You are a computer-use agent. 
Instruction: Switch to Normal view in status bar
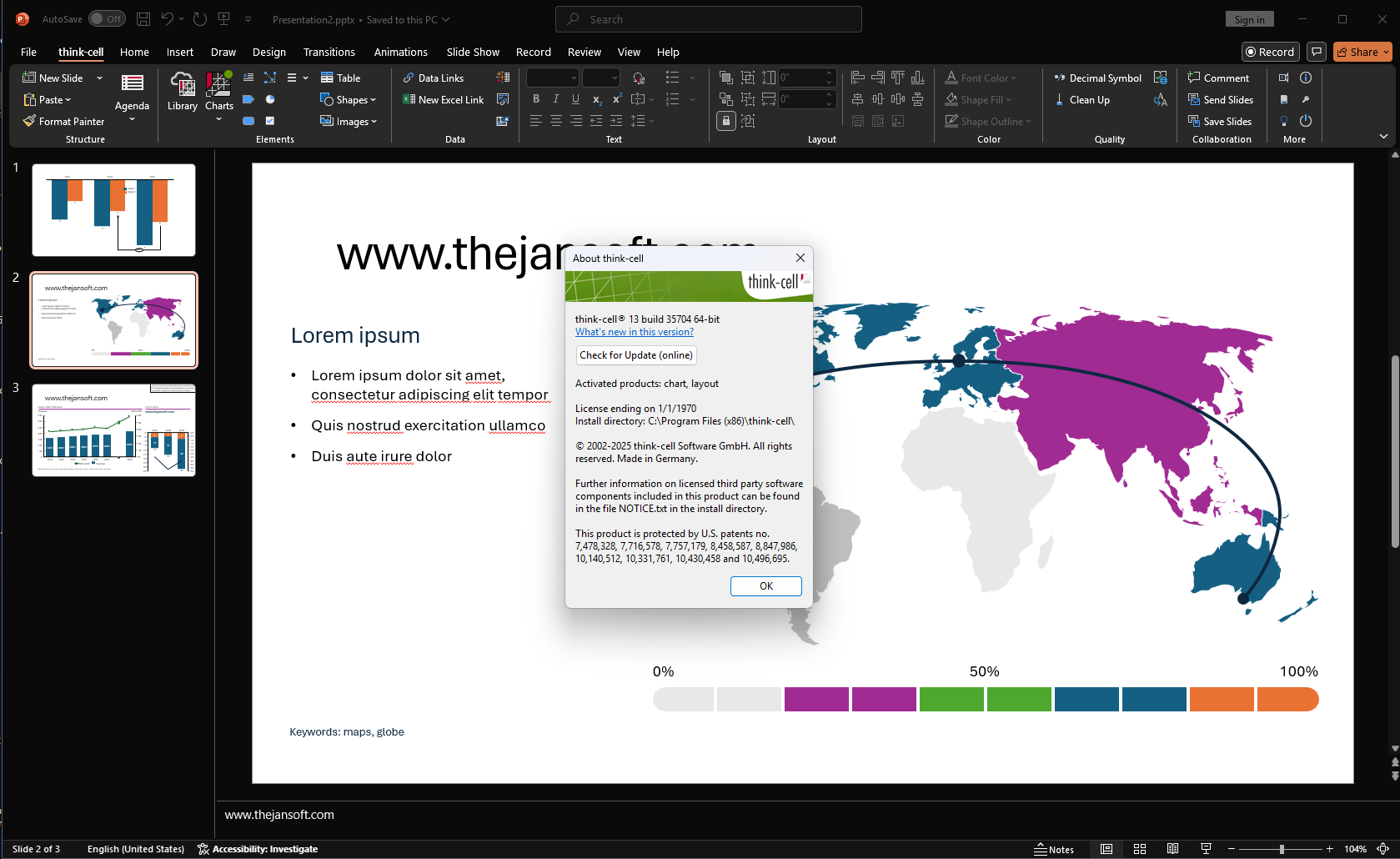[1106, 849]
